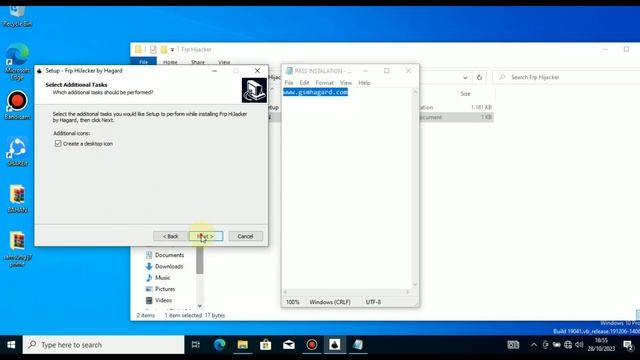Click Notepad vertical scrollbar down arrow
The height and width of the screenshot is (360, 640).
pyautogui.click(x=415, y=284)
